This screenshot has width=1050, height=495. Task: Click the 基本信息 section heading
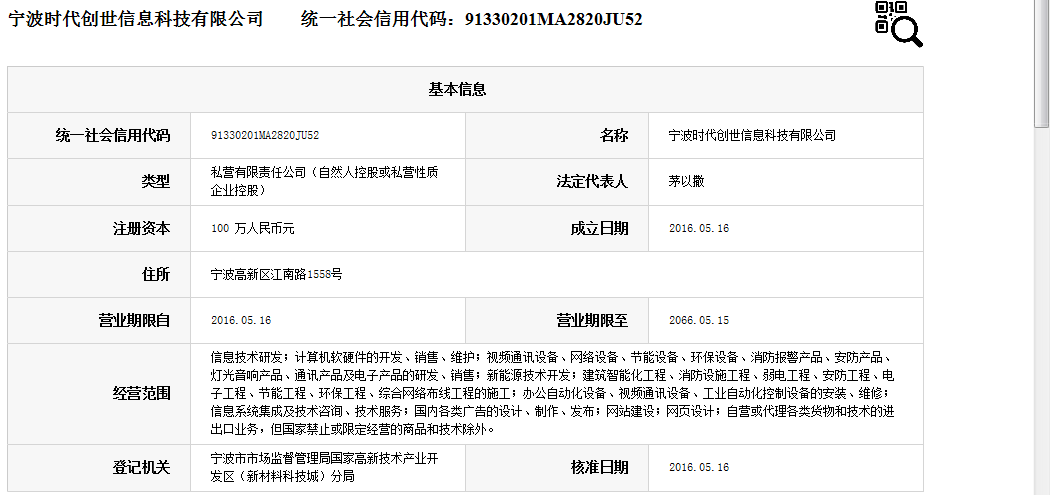(457, 89)
